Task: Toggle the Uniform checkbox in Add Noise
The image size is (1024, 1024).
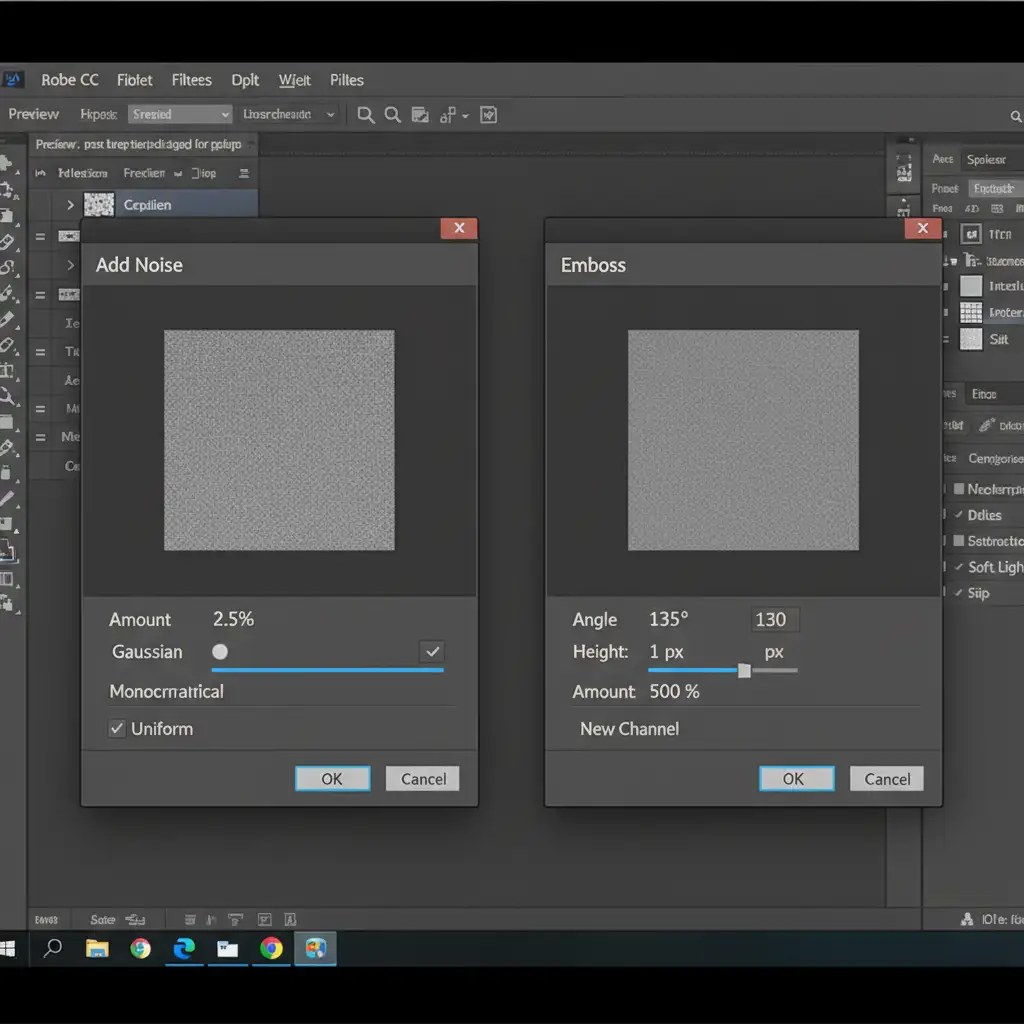Action: pos(117,729)
